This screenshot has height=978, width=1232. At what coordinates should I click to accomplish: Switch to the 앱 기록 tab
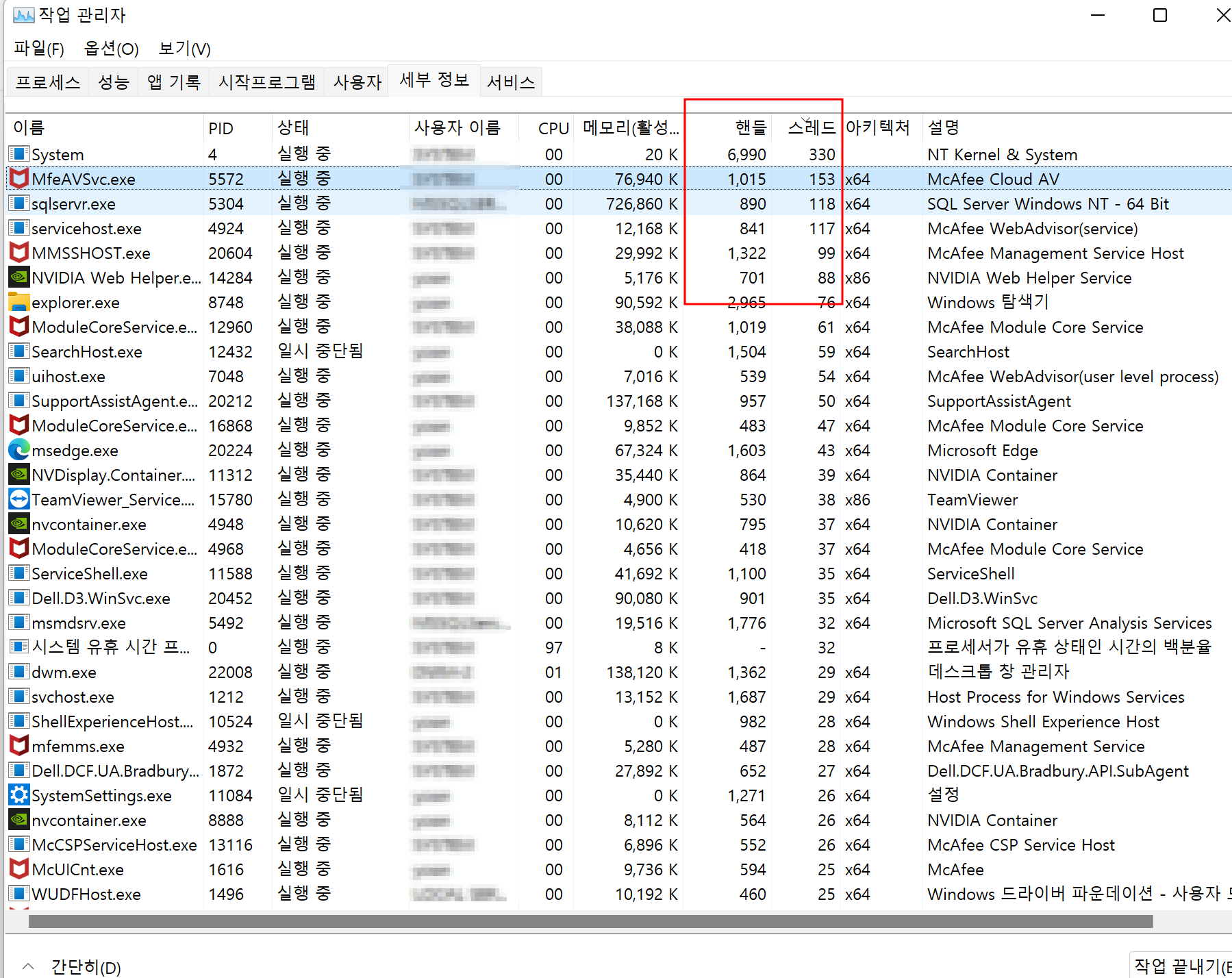pyautogui.click(x=174, y=82)
